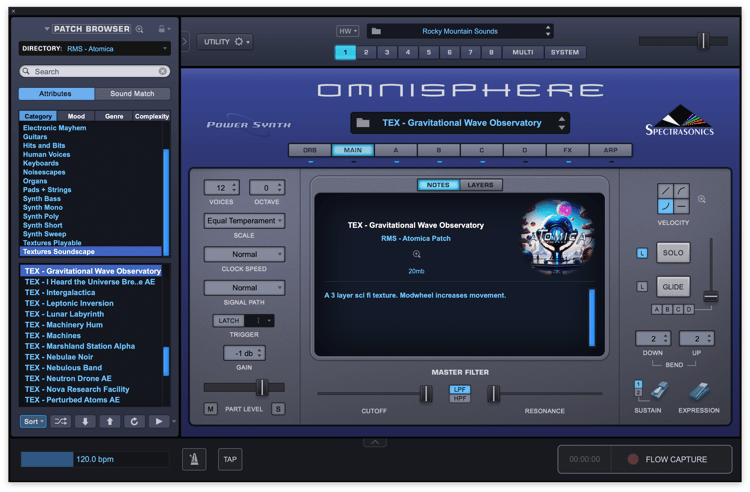
Task: Collapse browser with the side arrow
Action: coord(185,42)
